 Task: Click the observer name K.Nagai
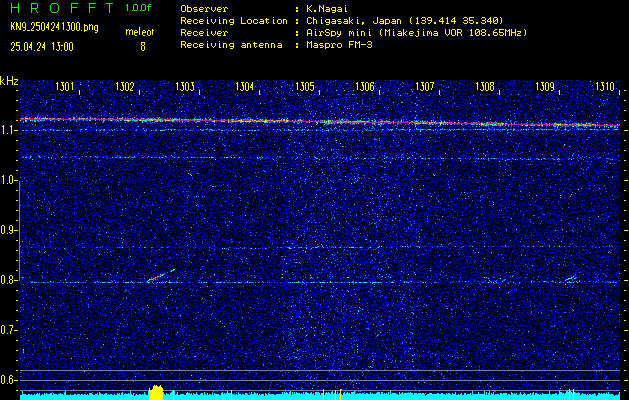point(327,9)
